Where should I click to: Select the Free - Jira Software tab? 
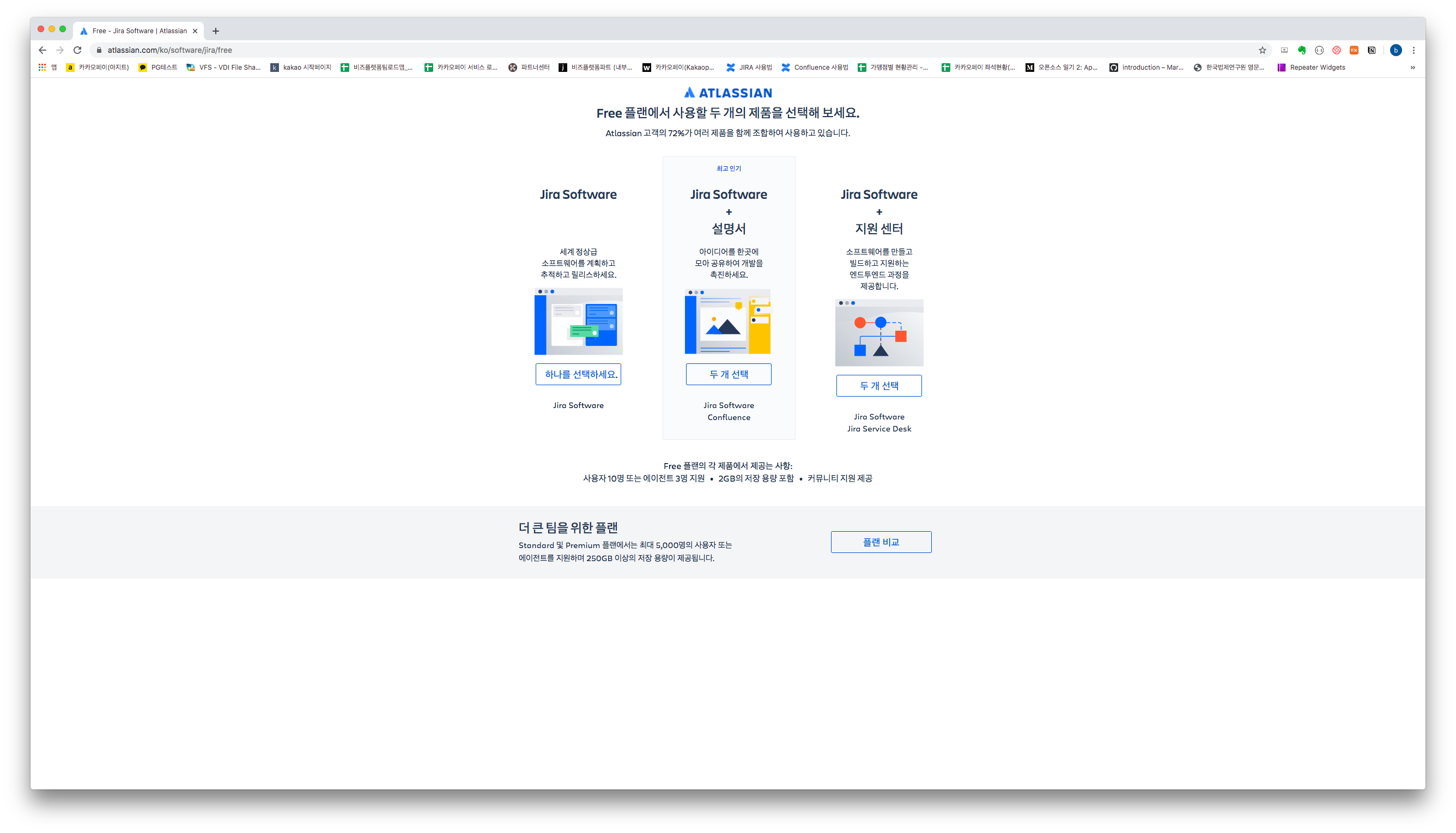click(139, 31)
